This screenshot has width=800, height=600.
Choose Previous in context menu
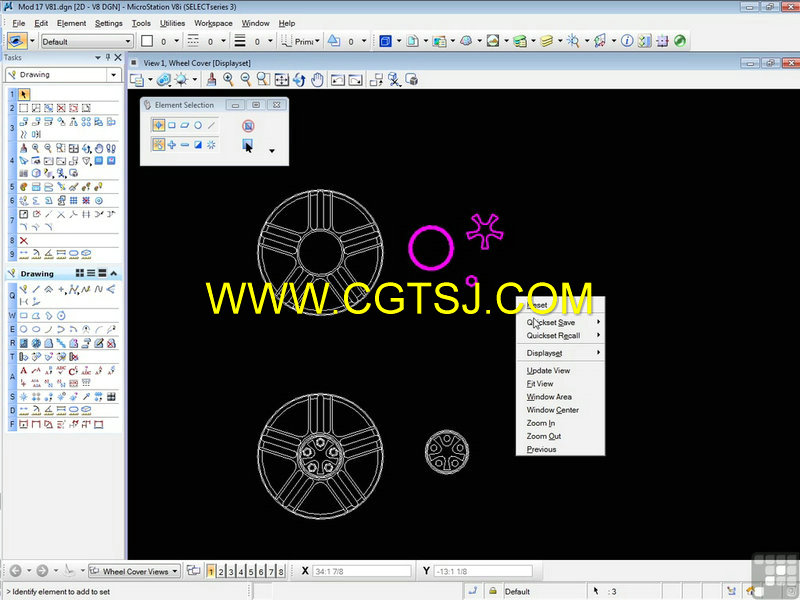click(x=560, y=449)
